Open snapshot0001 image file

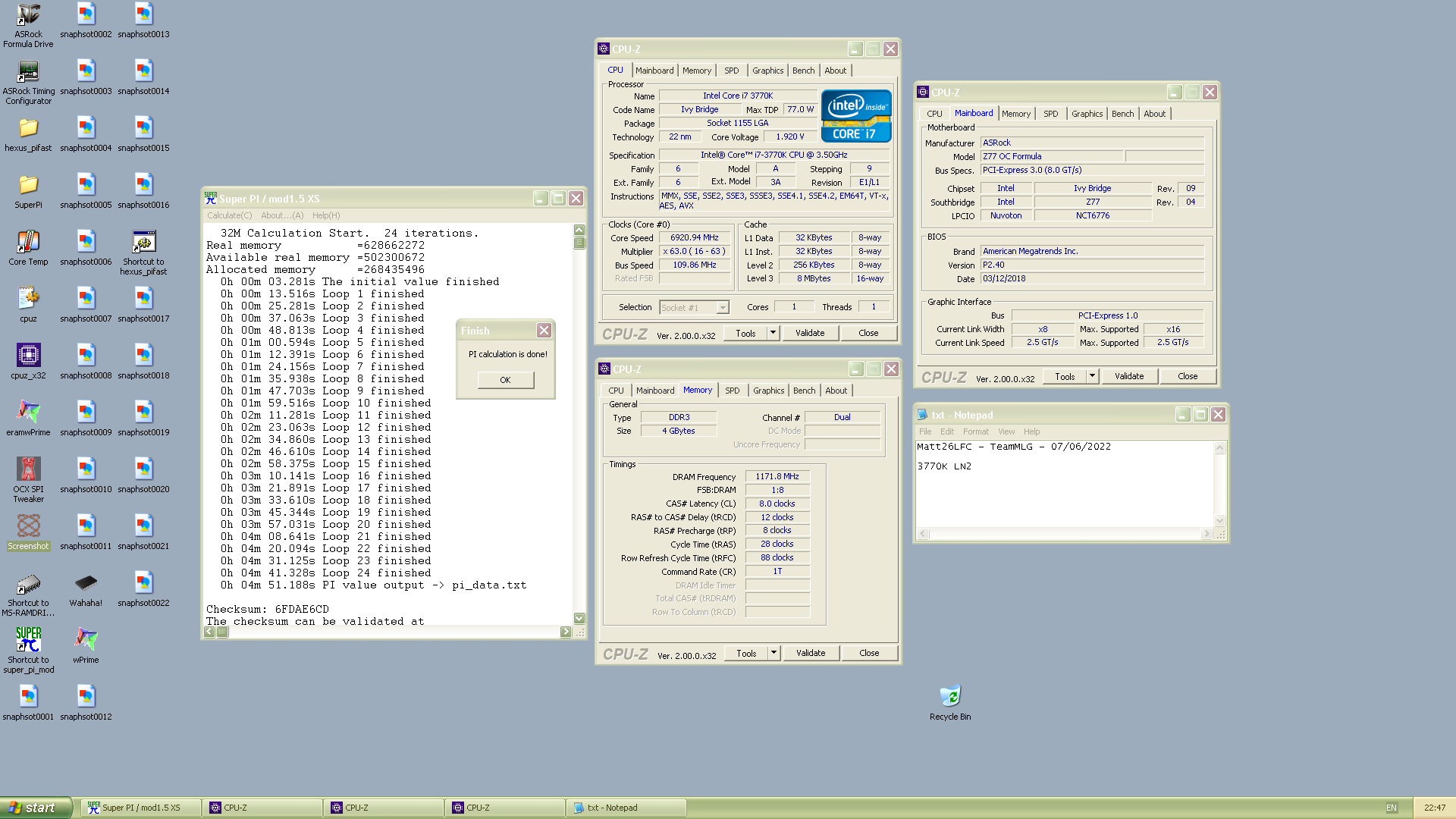tap(28, 703)
